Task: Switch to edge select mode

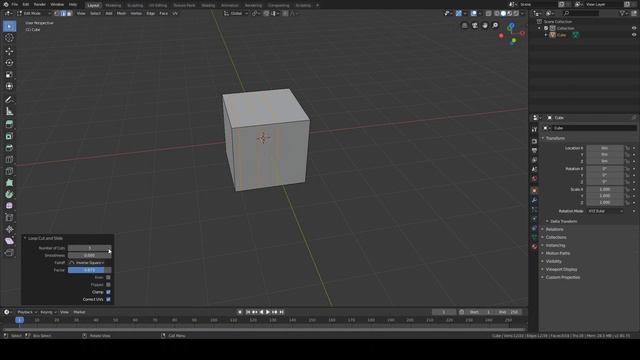Action: (63, 13)
